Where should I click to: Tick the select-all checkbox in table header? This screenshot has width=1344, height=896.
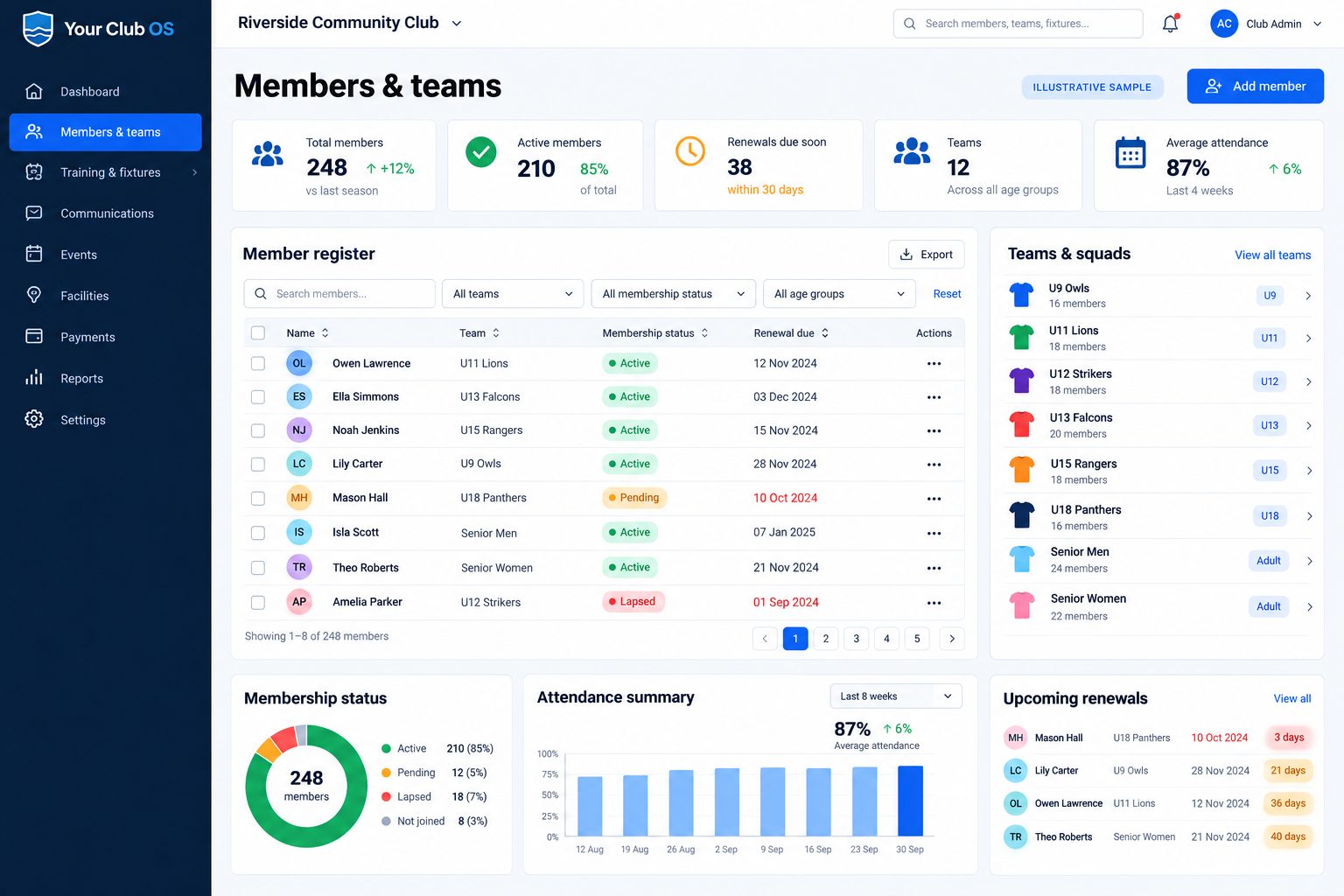pos(258,333)
